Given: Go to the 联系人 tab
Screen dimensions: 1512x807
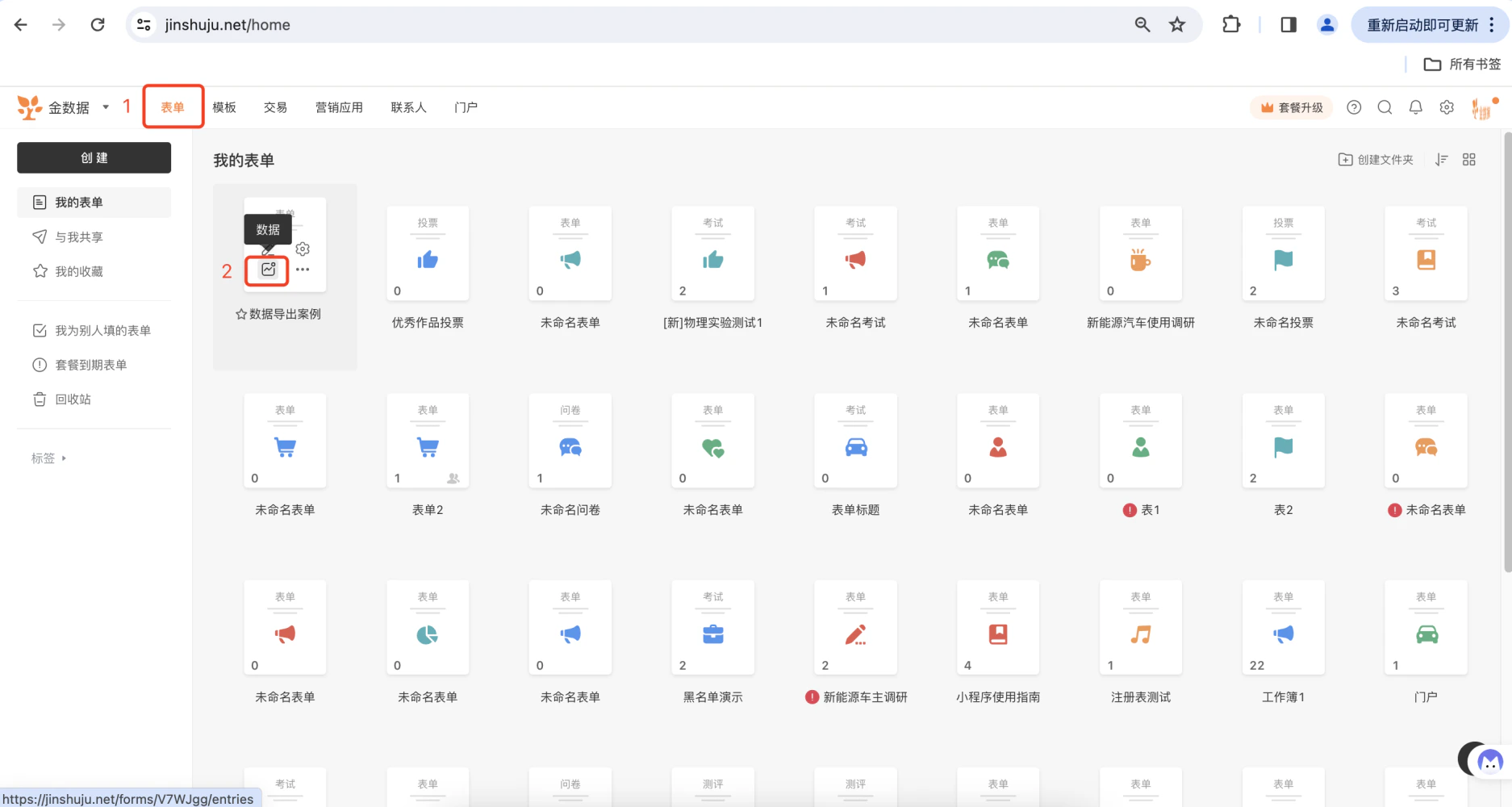Looking at the screenshot, I should (408, 107).
